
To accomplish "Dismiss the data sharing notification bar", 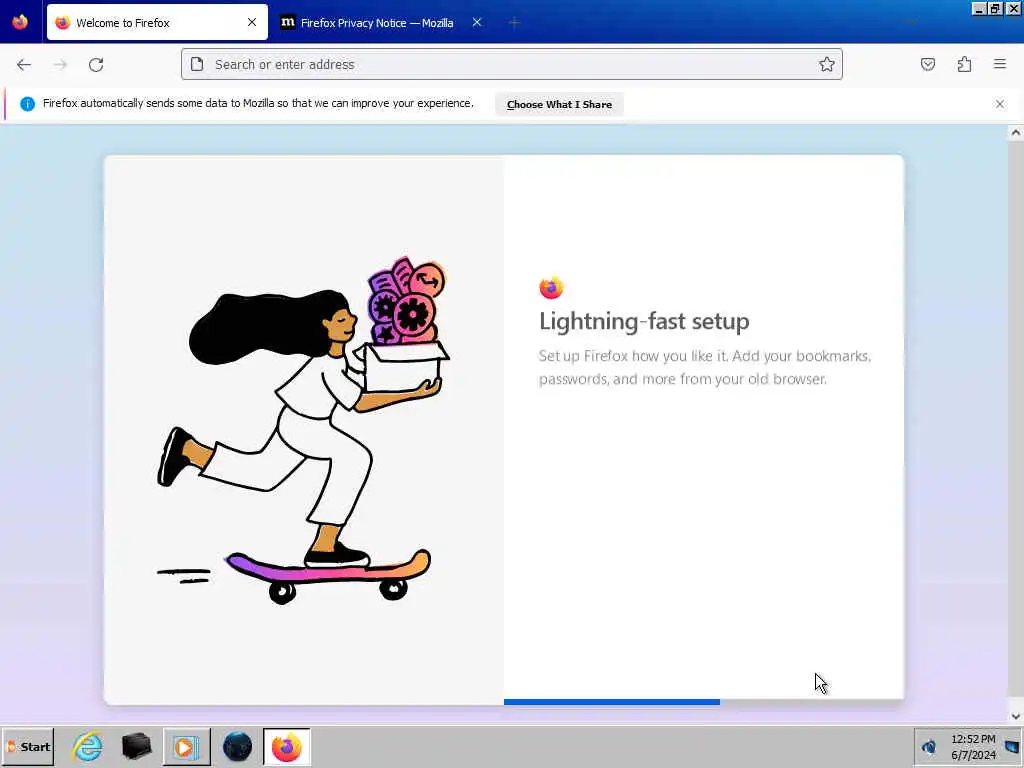I will point(1000,104).
